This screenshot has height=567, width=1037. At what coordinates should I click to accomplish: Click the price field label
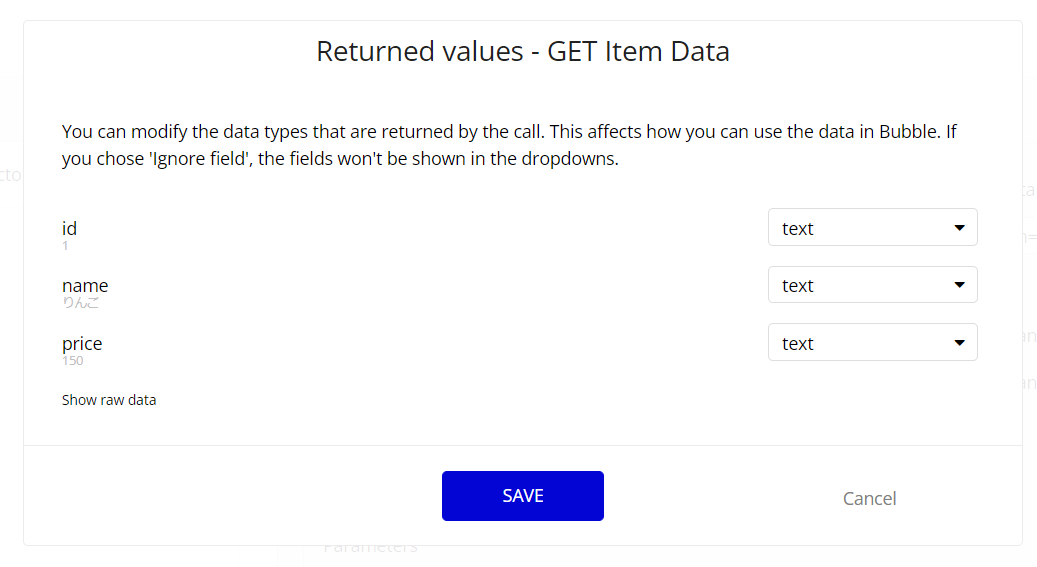tap(82, 343)
